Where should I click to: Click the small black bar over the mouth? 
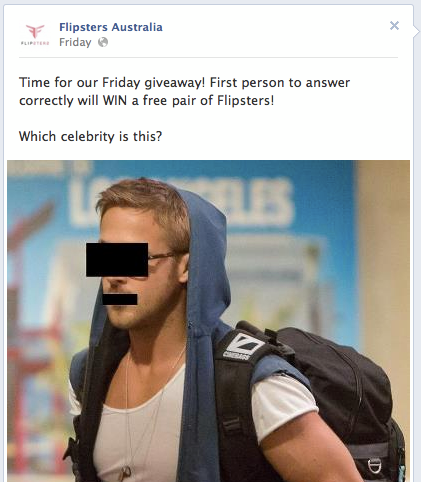[x=120, y=299]
